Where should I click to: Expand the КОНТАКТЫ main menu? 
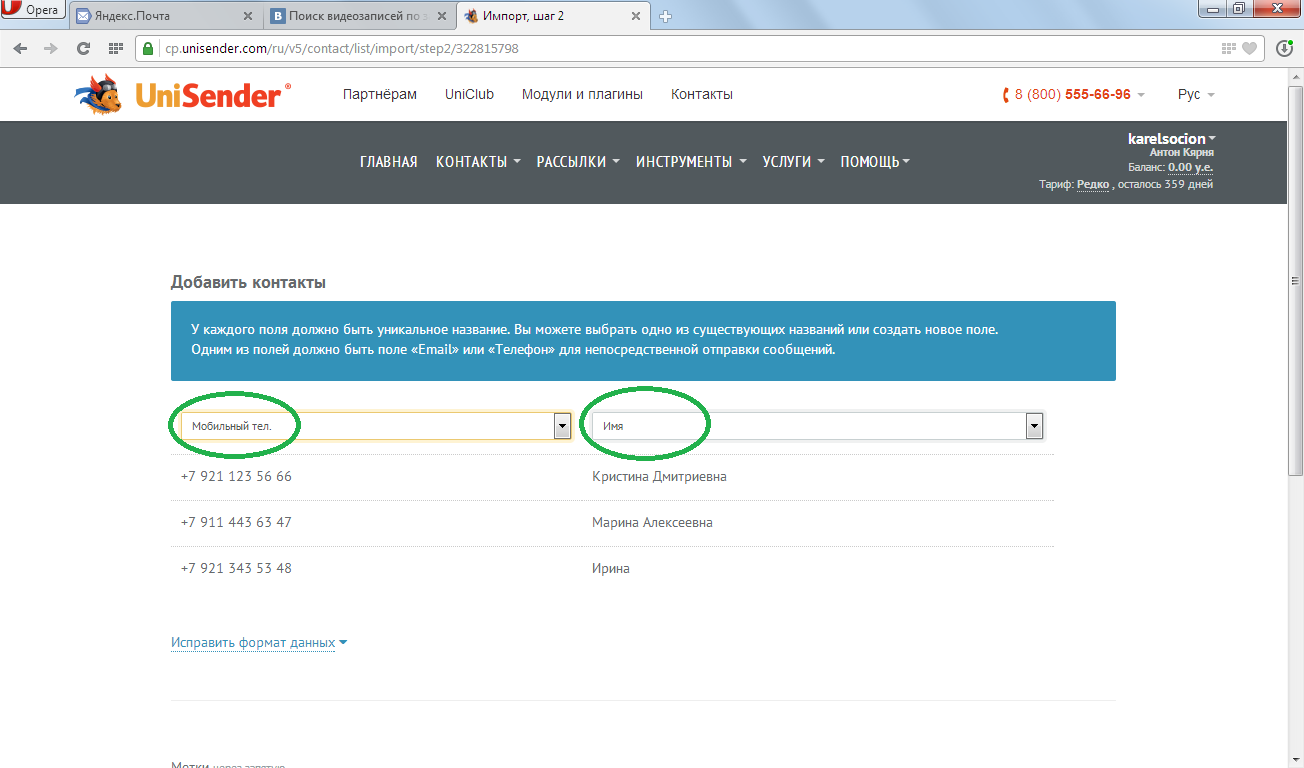pyautogui.click(x=478, y=162)
